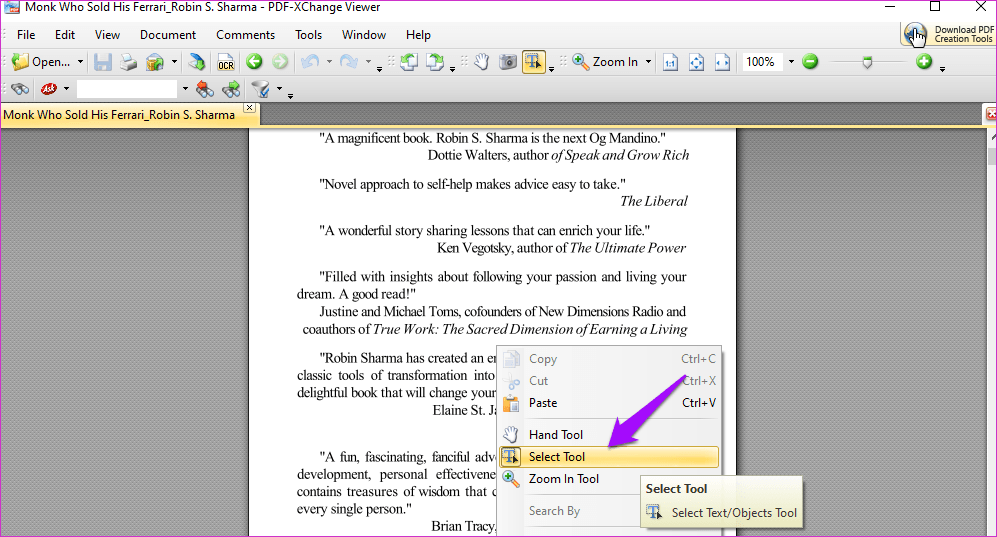
Task: Set Actual Size 1:1 page view
Action: (670, 62)
